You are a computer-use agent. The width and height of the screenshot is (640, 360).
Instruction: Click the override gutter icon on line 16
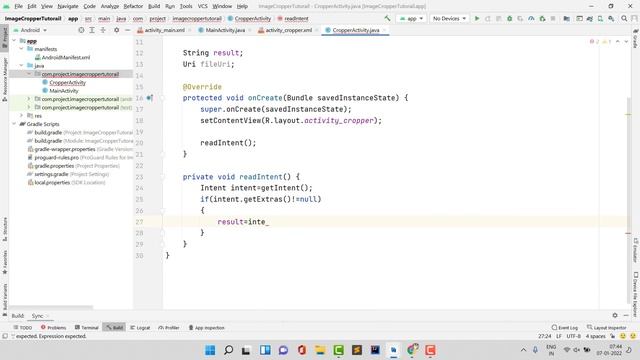click(x=150, y=98)
